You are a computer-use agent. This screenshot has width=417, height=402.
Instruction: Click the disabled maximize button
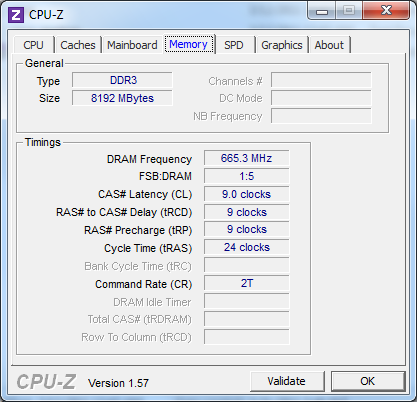[x=349, y=11]
